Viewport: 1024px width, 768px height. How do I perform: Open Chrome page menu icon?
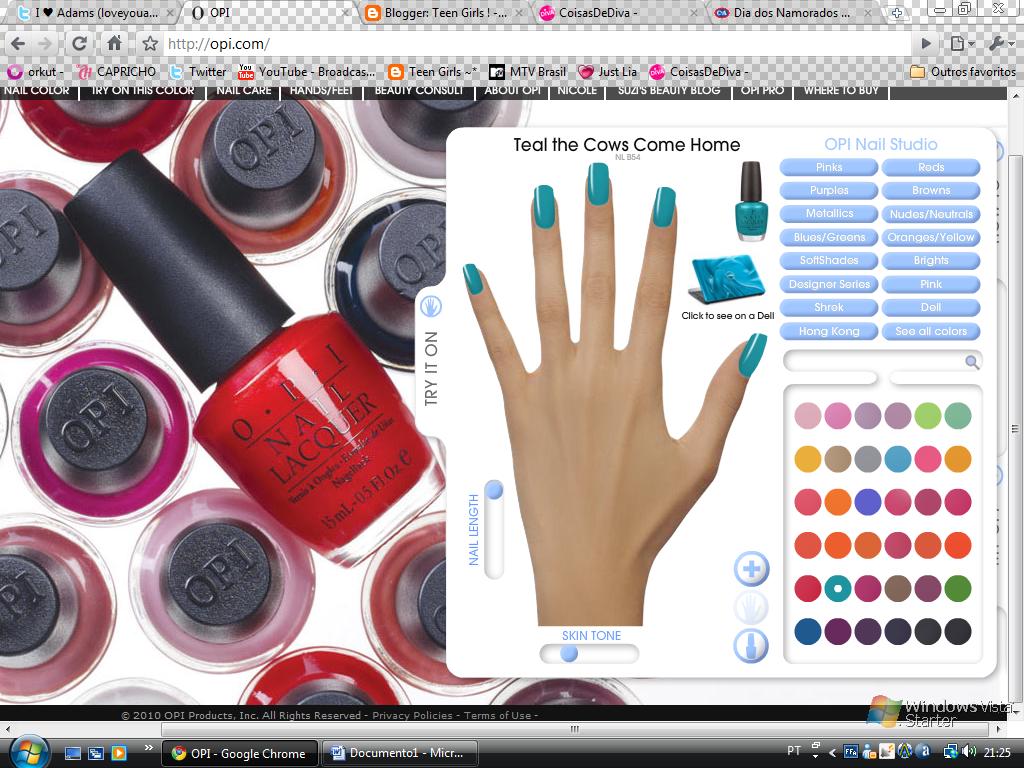coord(961,44)
